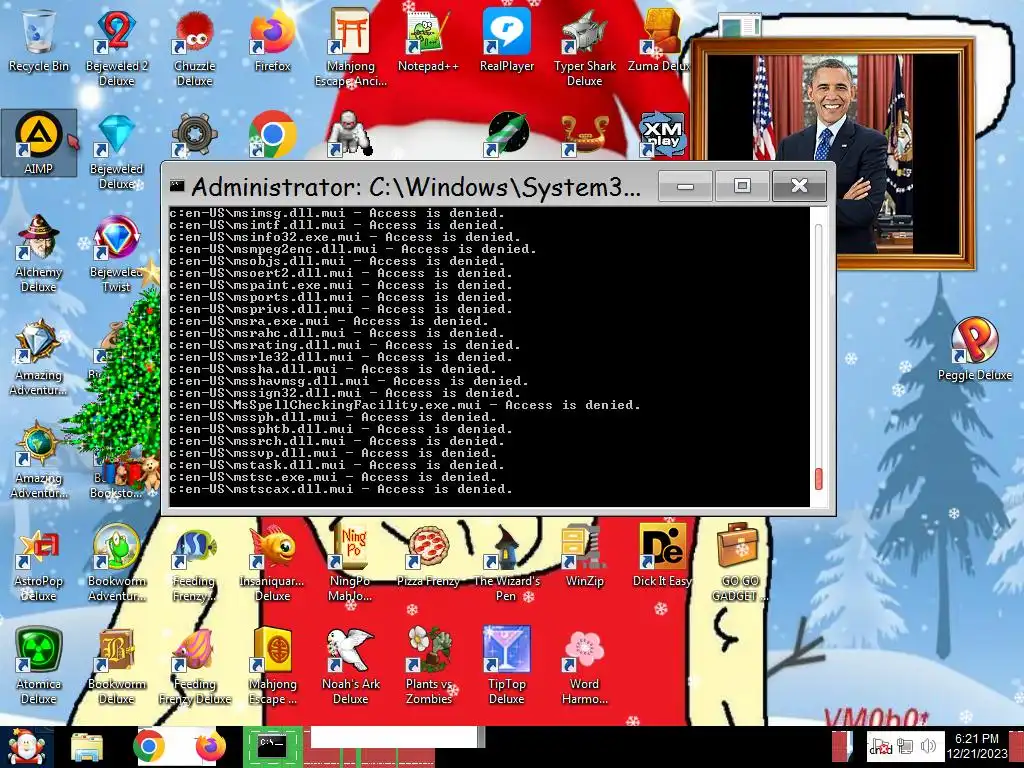Open the Pizza Frenzy shortcut
The image size is (1024, 768).
tap(428, 556)
